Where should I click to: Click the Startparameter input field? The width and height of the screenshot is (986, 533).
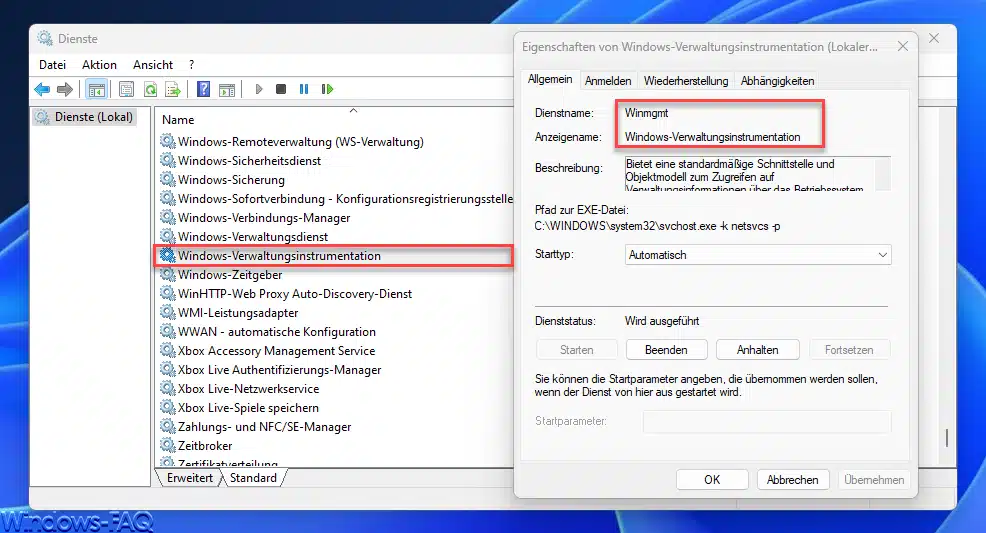767,422
